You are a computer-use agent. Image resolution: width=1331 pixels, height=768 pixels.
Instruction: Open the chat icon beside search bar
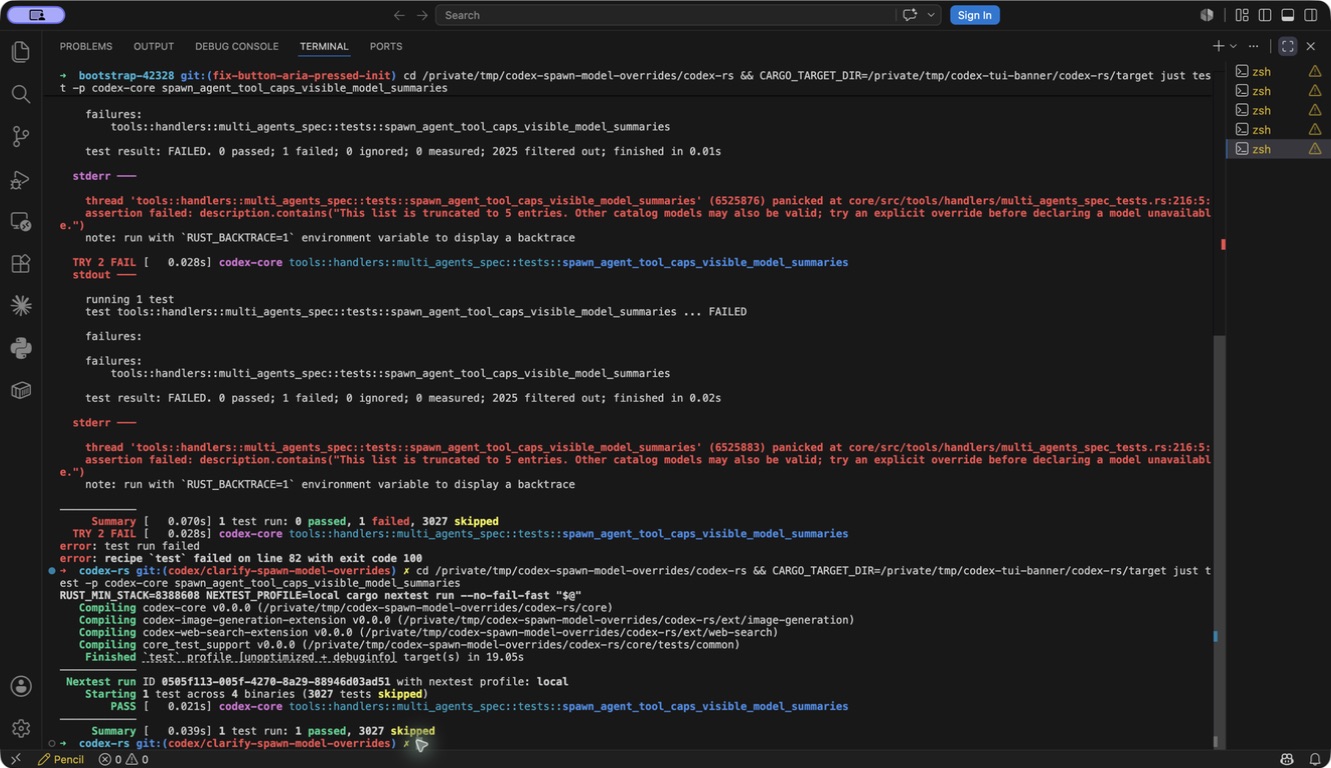tap(910, 15)
